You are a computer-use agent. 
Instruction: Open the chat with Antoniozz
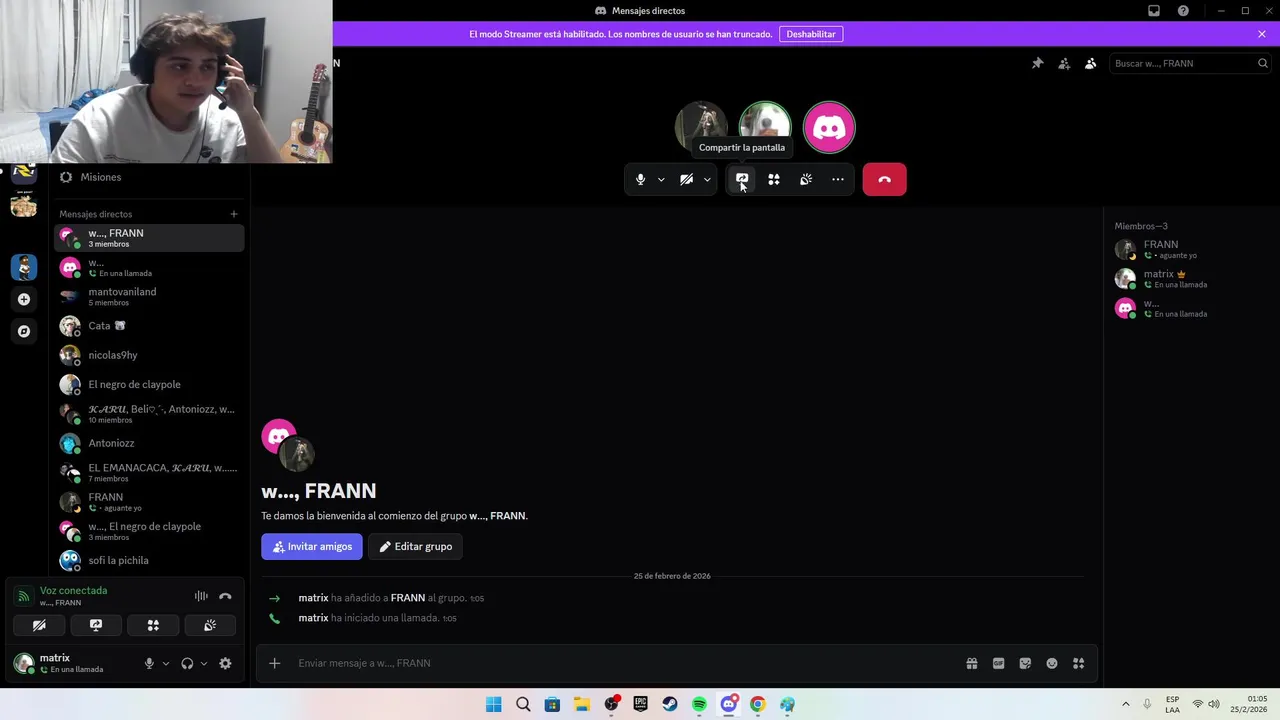pos(149,443)
